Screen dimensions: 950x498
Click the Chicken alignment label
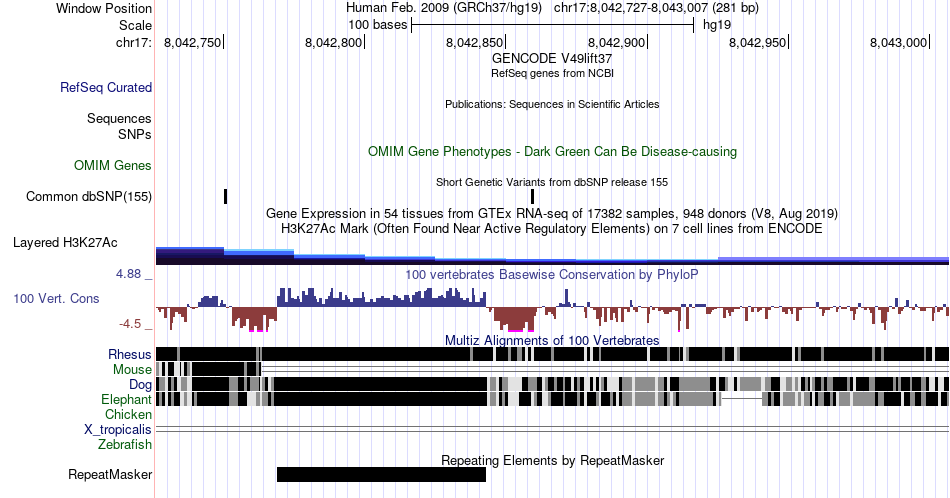click(x=128, y=414)
